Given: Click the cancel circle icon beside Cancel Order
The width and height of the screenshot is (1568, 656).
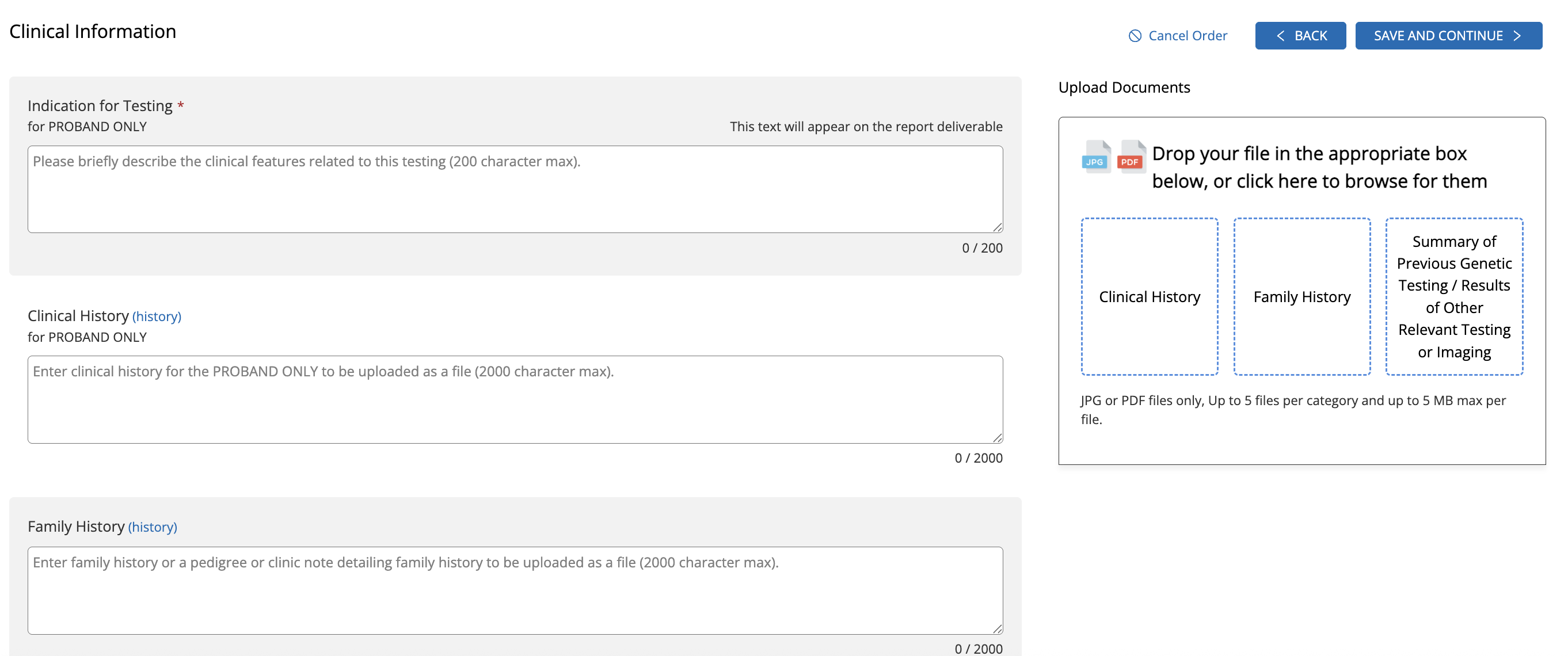Looking at the screenshot, I should [x=1135, y=36].
